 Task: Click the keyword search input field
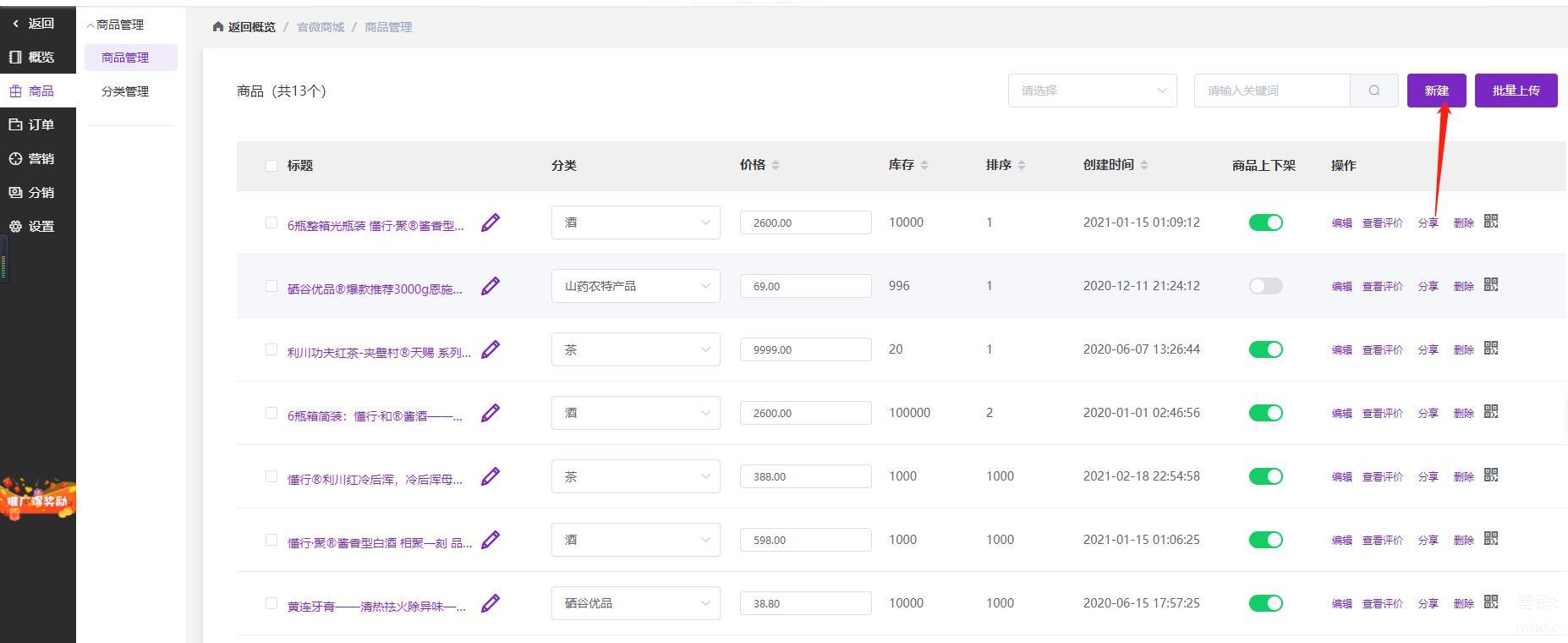pyautogui.click(x=1271, y=91)
